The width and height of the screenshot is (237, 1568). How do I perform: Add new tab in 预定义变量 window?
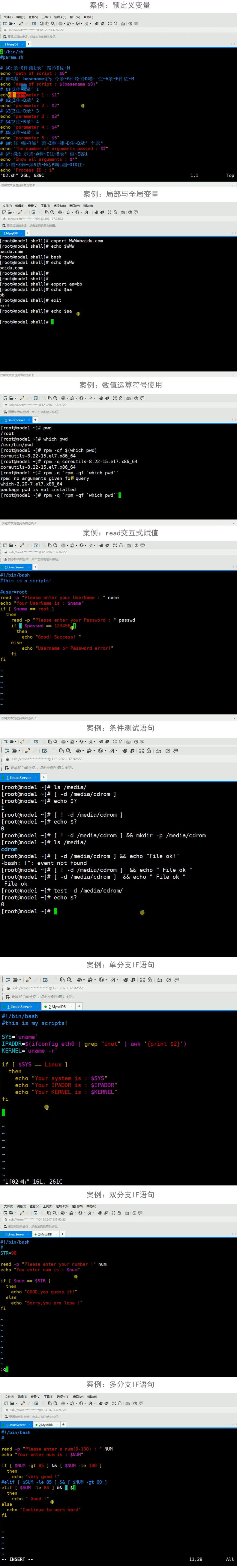coord(28,44)
